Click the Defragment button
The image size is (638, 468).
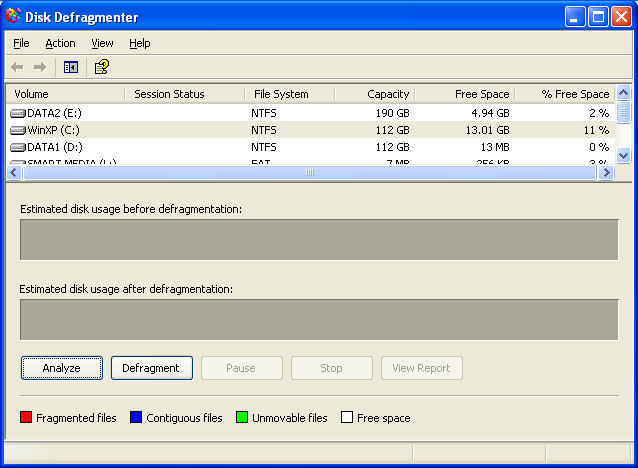coord(152,368)
